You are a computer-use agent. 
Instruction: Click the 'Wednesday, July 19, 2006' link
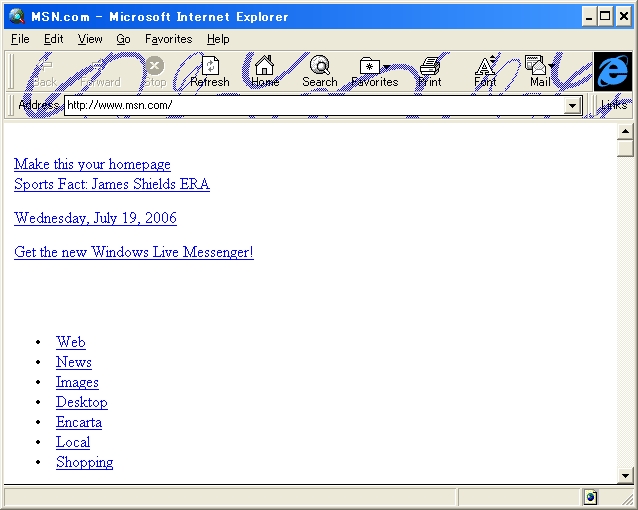pyautogui.click(x=95, y=218)
